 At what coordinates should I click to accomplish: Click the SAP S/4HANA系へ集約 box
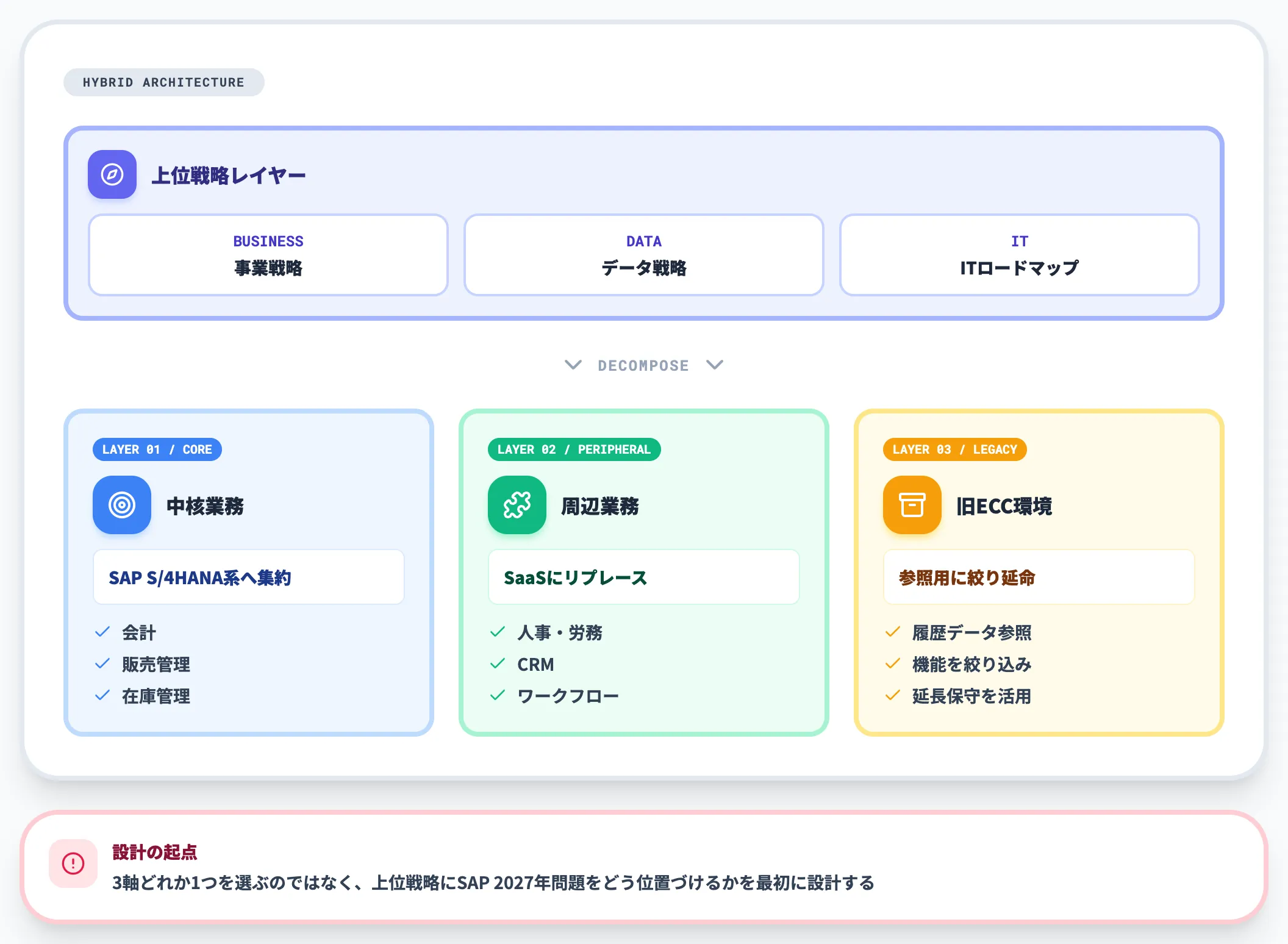pyautogui.click(x=249, y=577)
